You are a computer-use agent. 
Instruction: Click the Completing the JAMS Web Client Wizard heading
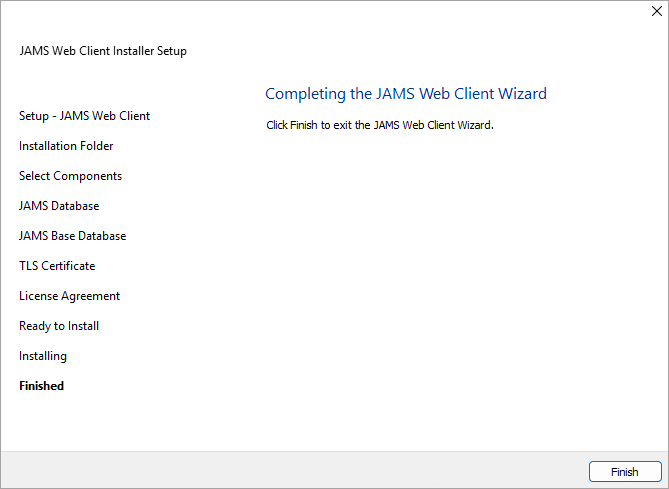406,93
